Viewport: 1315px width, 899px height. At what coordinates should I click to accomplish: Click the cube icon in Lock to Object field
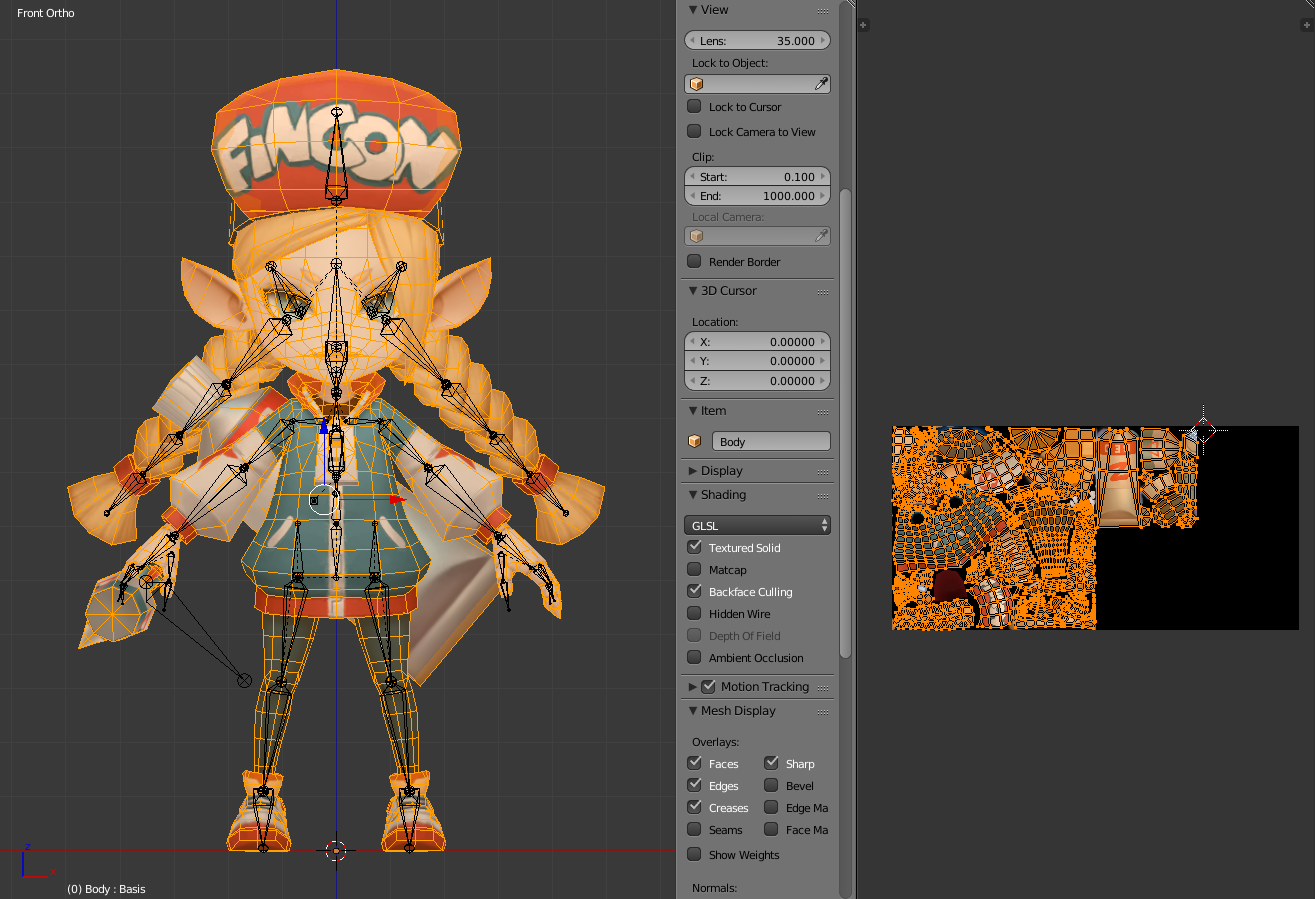click(x=697, y=84)
